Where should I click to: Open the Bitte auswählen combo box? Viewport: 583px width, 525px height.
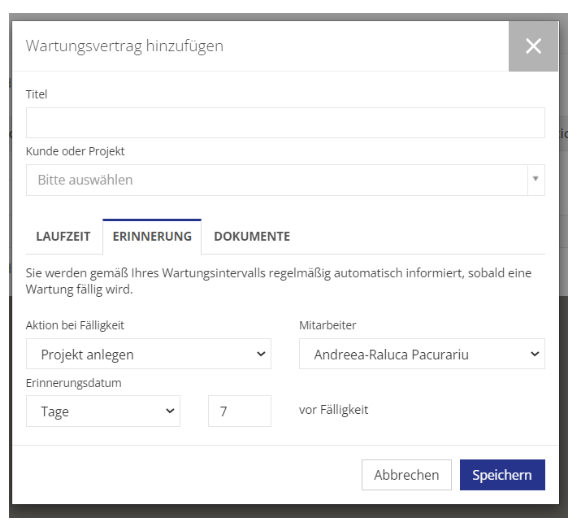click(285, 180)
